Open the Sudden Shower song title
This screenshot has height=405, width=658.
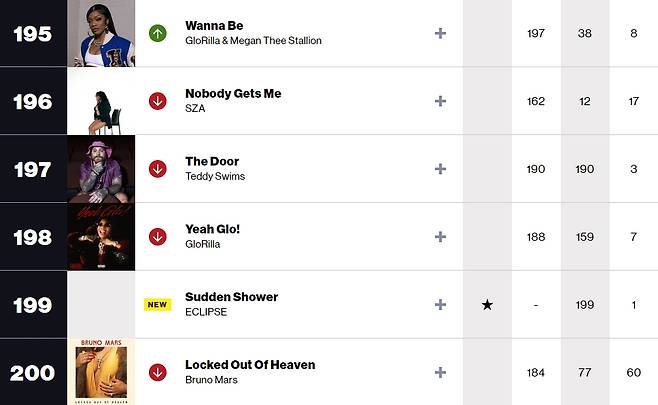tap(231, 297)
